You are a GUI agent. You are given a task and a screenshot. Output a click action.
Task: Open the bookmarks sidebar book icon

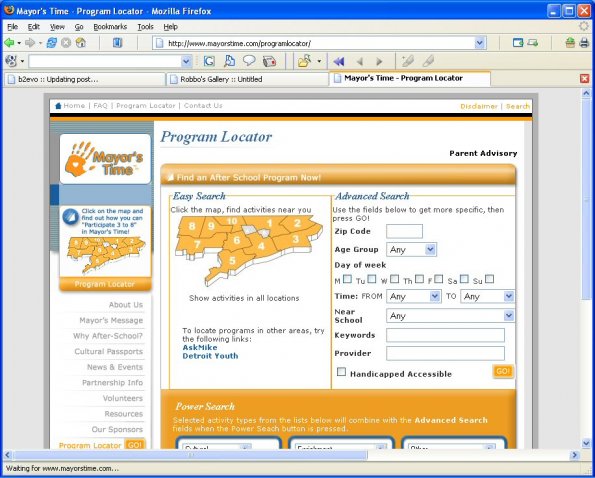tap(117, 43)
